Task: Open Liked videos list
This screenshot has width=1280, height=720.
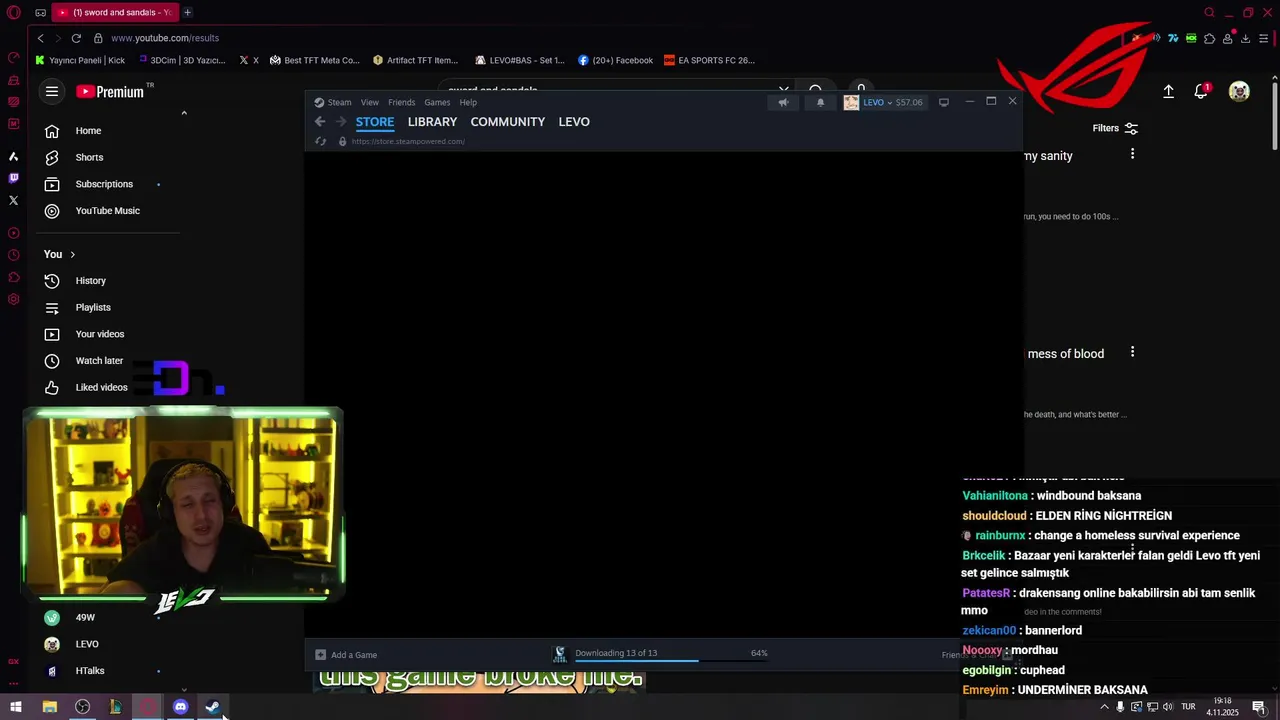Action: pyautogui.click(x=101, y=387)
